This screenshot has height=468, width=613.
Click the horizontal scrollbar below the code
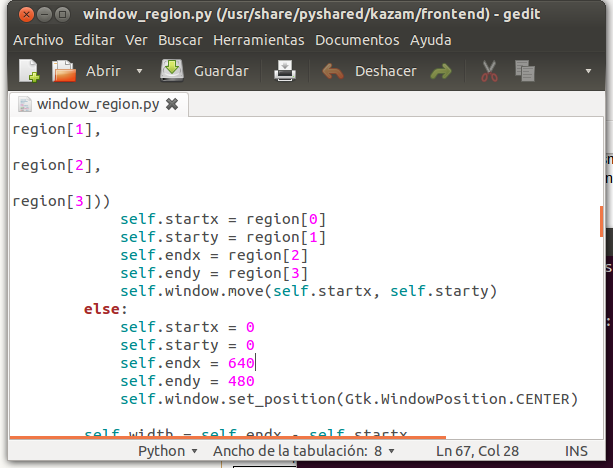tap(228, 437)
